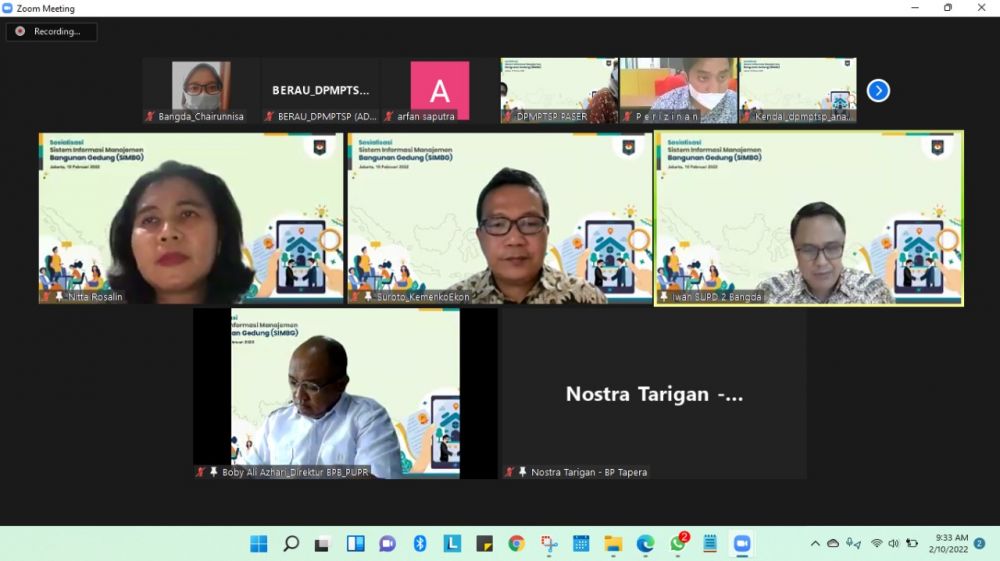Click the pin icon beside Nostra Tarigan
This screenshot has width=1000, height=561.
click(523, 472)
